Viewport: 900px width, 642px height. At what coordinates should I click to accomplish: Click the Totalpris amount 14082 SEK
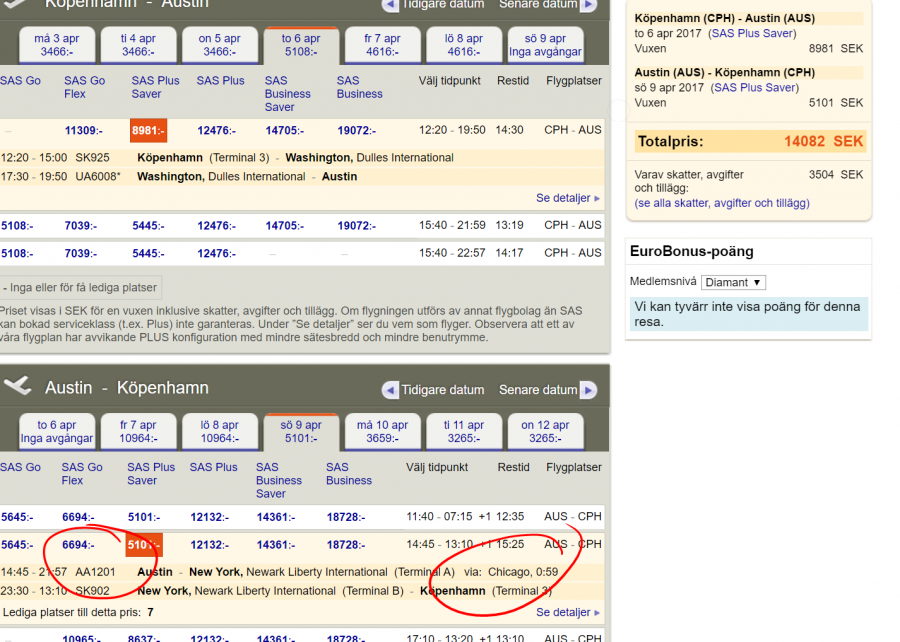click(824, 142)
